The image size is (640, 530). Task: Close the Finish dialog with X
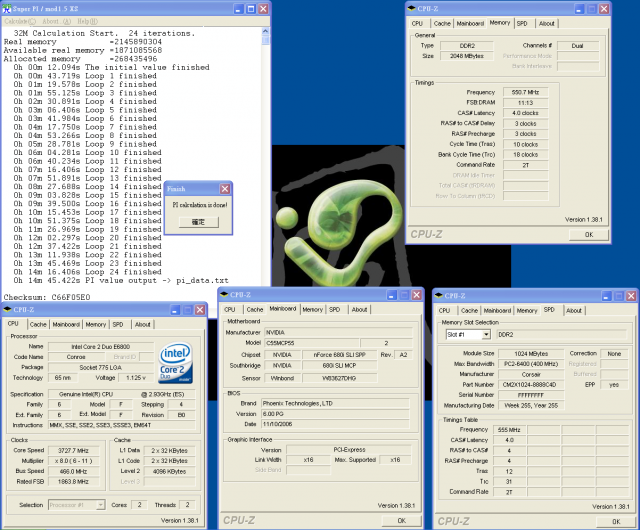(225, 189)
